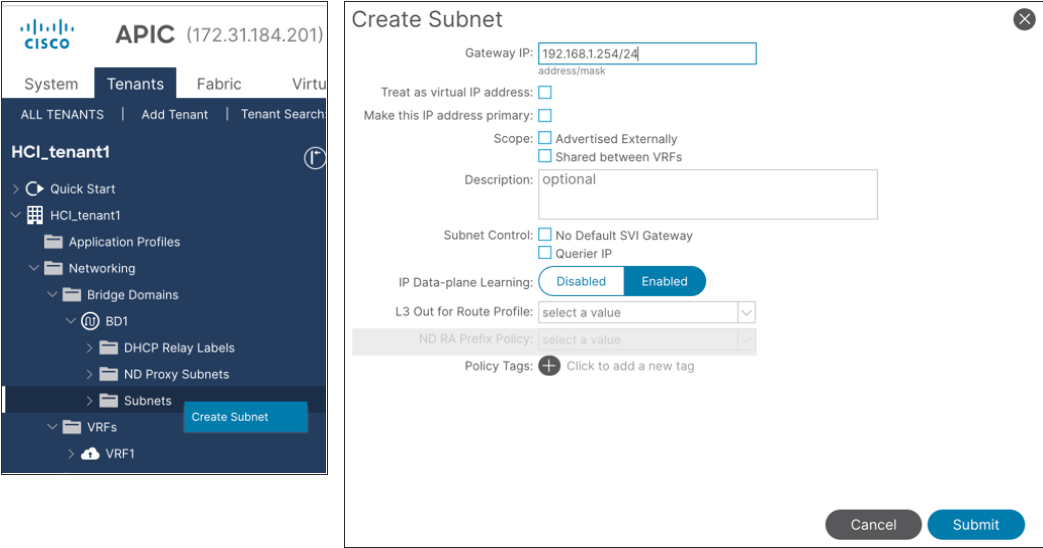This screenshot has height=548, width=1043.
Task: Close the Create Subnet dialog
Action: (1024, 20)
